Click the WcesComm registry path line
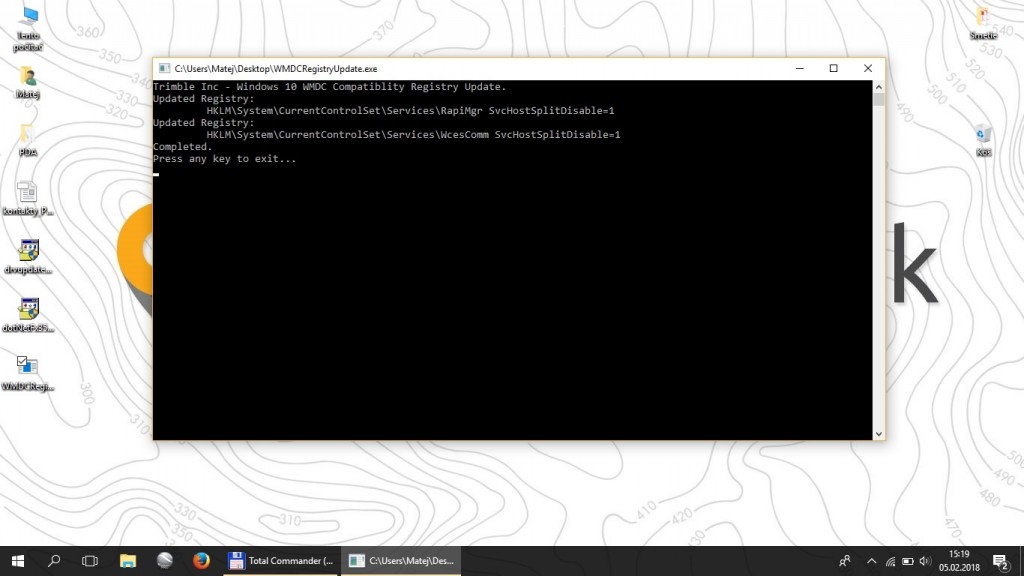The width and height of the screenshot is (1024, 576). click(413, 135)
